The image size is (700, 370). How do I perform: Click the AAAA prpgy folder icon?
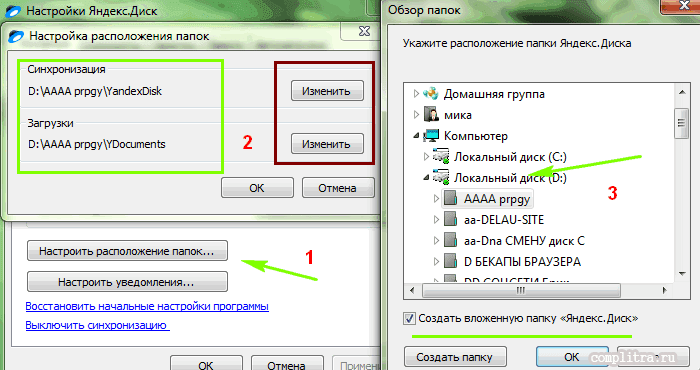(450, 199)
